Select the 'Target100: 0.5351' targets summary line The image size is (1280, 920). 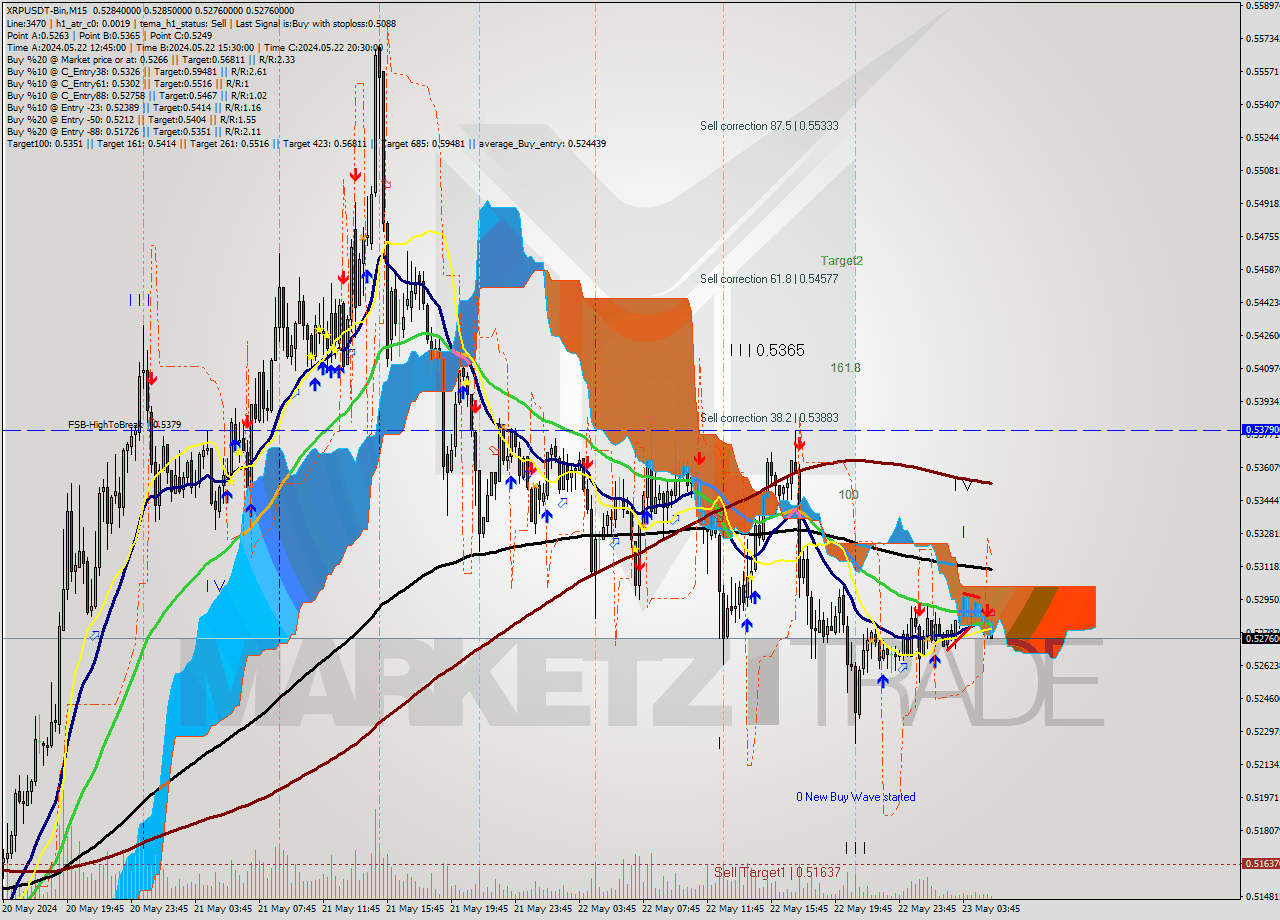[x=306, y=143]
